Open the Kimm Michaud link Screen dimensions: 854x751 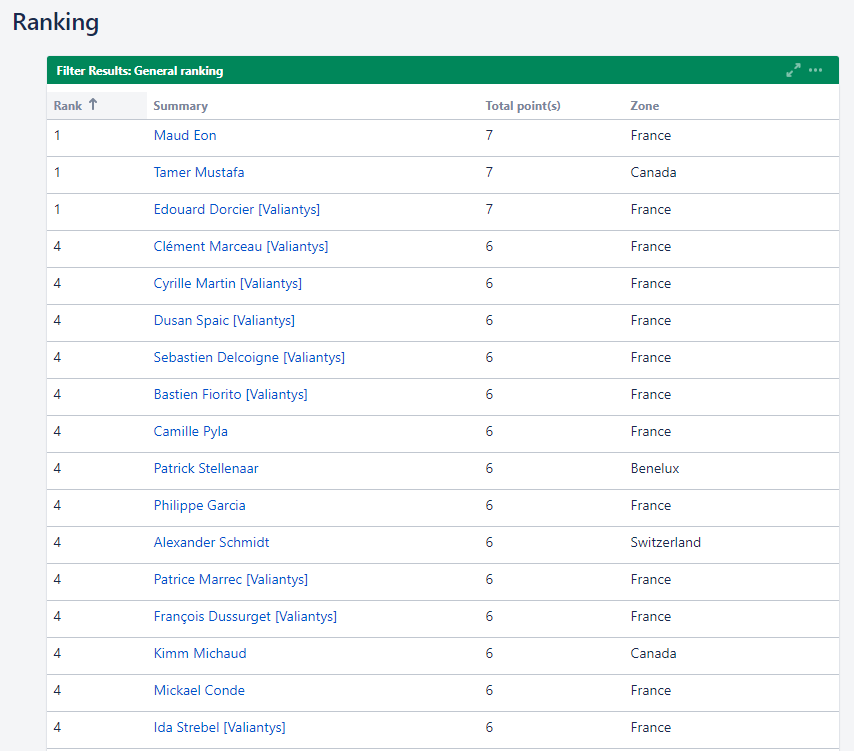[x=200, y=654]
